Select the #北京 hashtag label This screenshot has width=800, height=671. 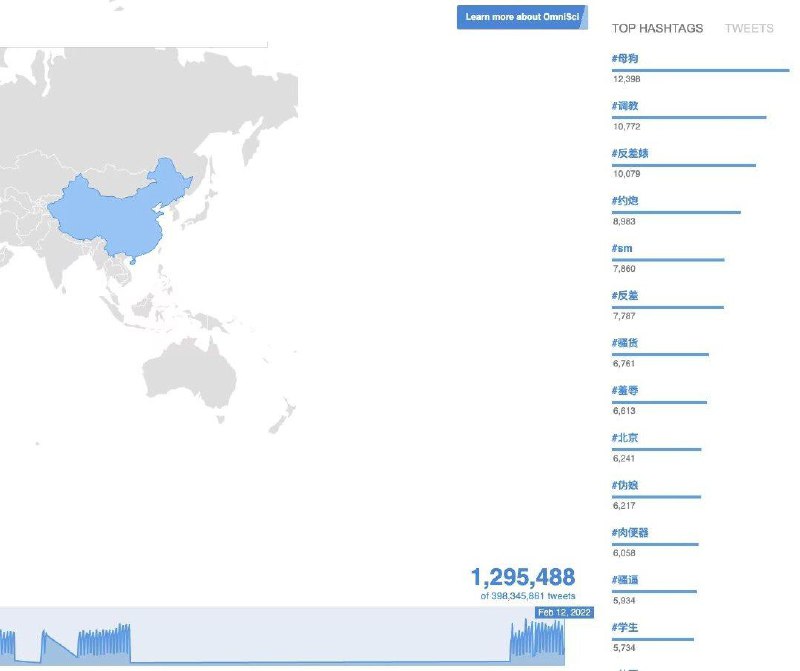(x=624, y=438)
